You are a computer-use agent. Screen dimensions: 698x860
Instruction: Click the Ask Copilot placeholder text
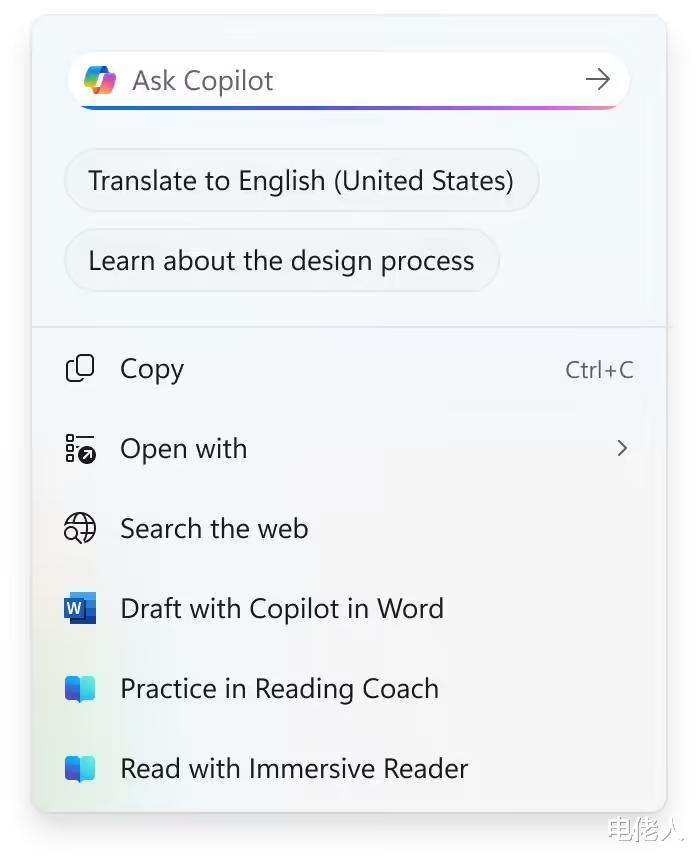[203, 81]
